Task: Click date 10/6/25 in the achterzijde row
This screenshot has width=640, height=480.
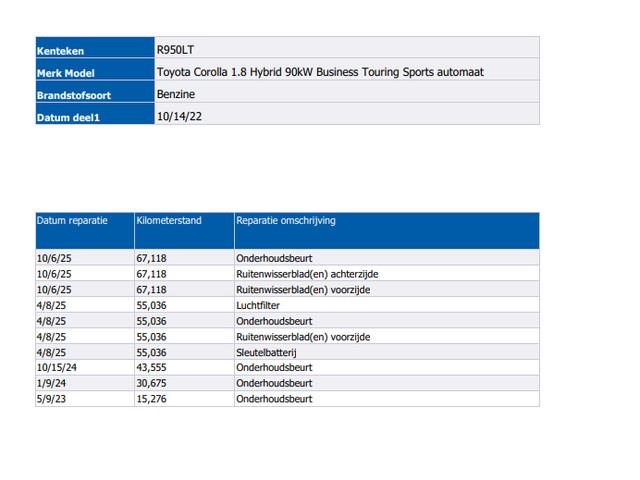Action: tap(54, 274)
